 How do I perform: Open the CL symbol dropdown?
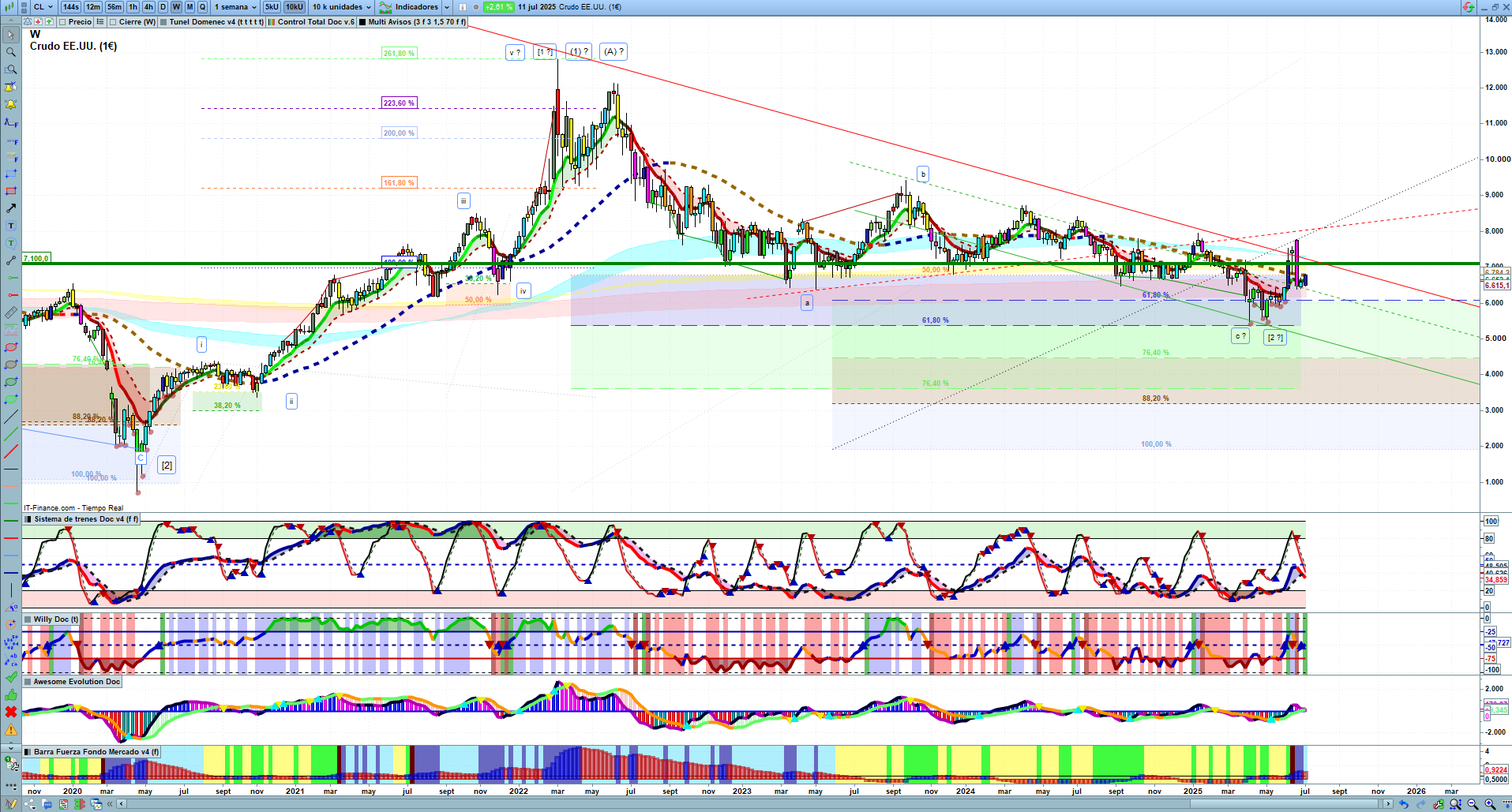pos(43,7)
